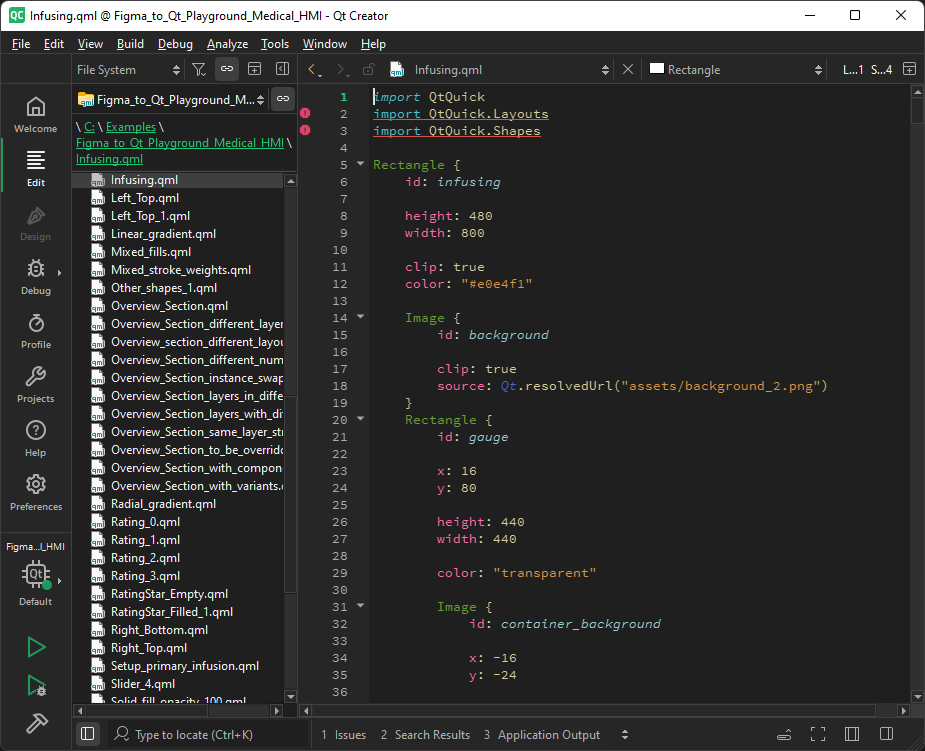
Task: Toggle left sidebar from bottom-right icons
Action: (x=852, y=734)
